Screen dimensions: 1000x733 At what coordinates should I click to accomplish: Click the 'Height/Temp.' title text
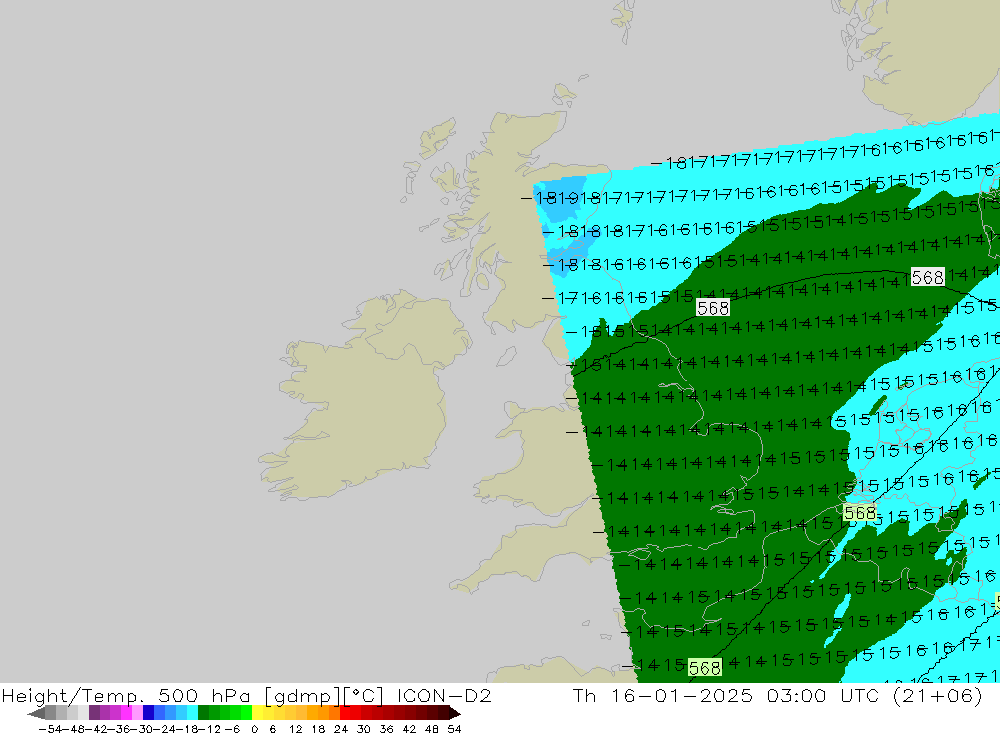(73, 696)
